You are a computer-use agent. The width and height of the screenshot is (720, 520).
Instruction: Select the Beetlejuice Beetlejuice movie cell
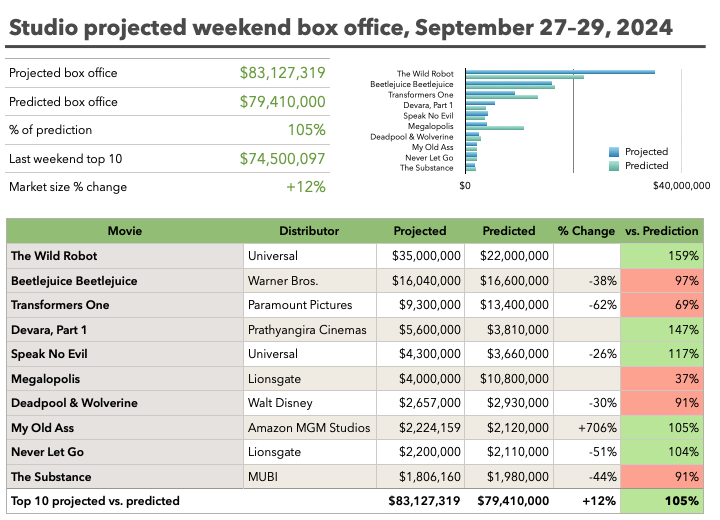pos(125,281)
